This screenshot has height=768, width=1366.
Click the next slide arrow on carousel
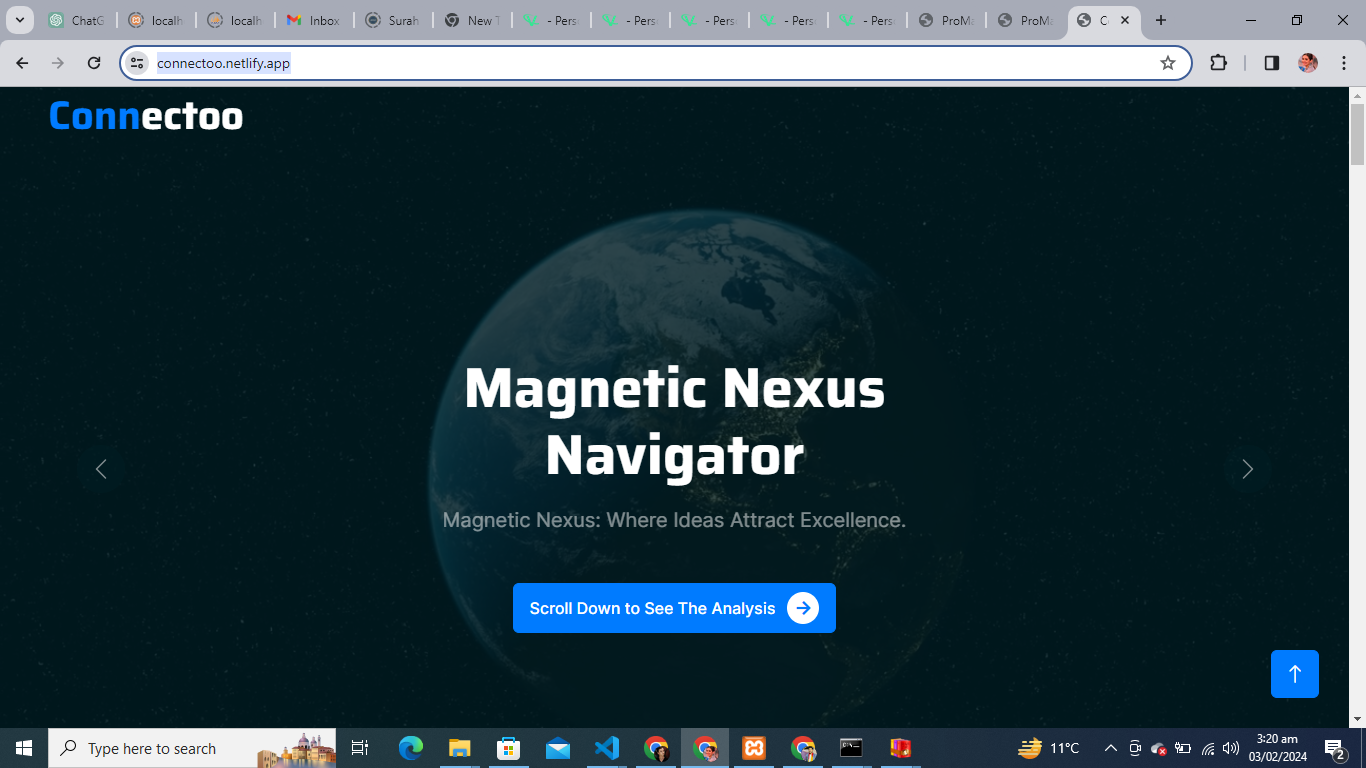coord(1247,469)
